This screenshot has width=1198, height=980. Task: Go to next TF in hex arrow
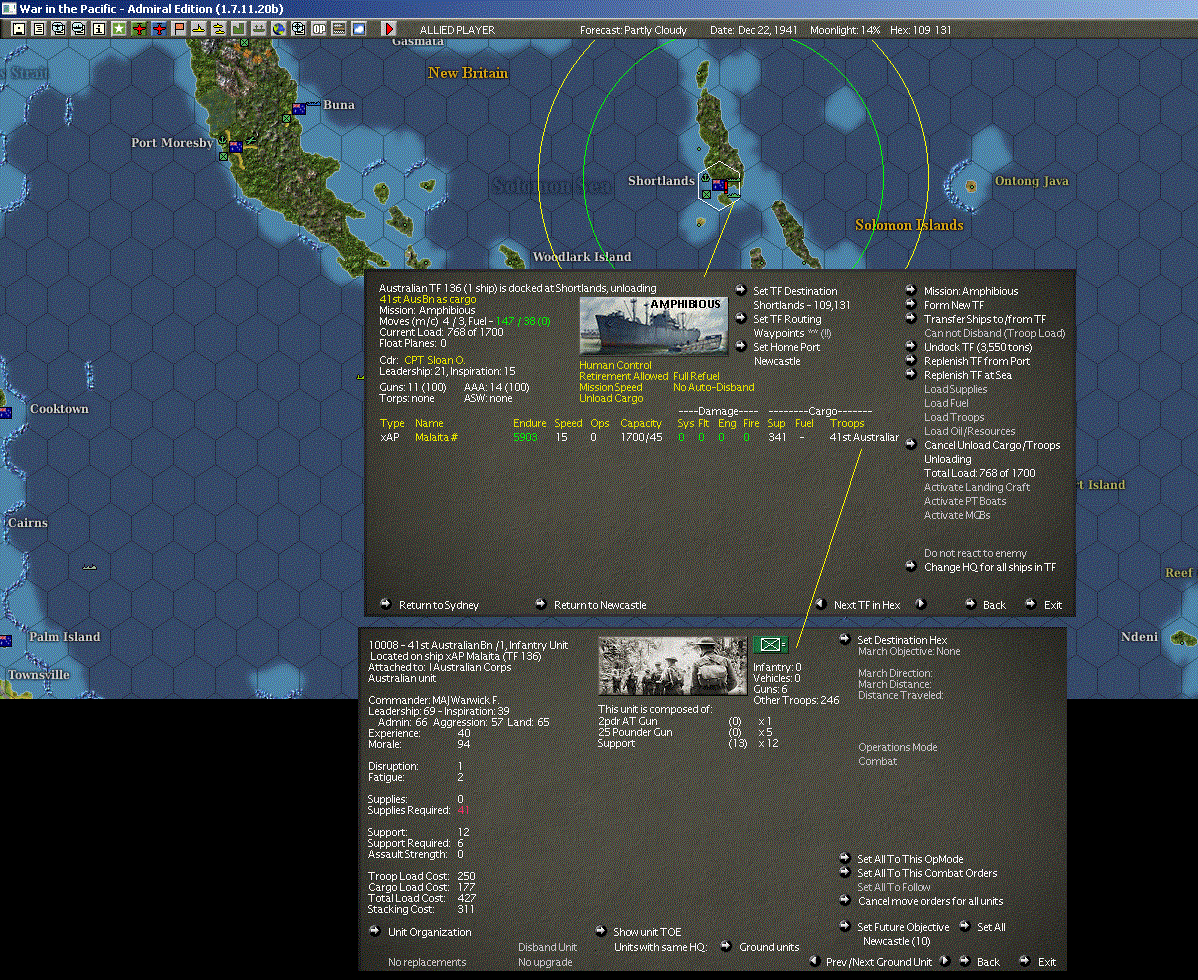(921, 604)
